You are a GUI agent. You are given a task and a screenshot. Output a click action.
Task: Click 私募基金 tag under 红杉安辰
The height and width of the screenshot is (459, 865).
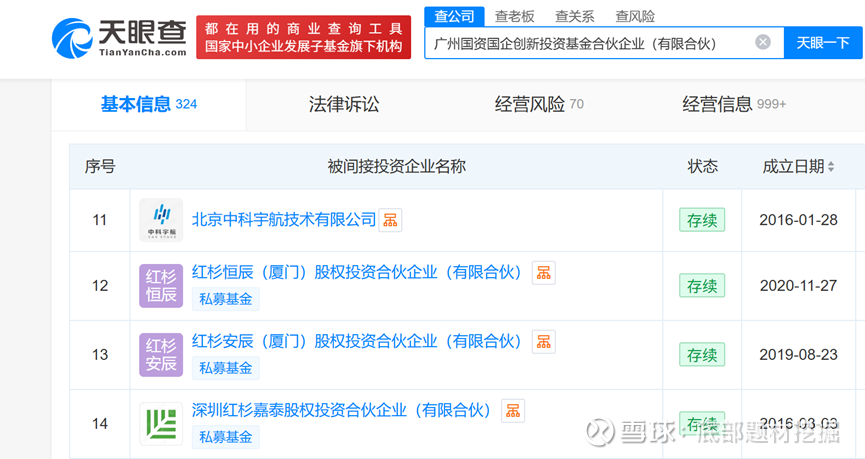pos(226,368)
